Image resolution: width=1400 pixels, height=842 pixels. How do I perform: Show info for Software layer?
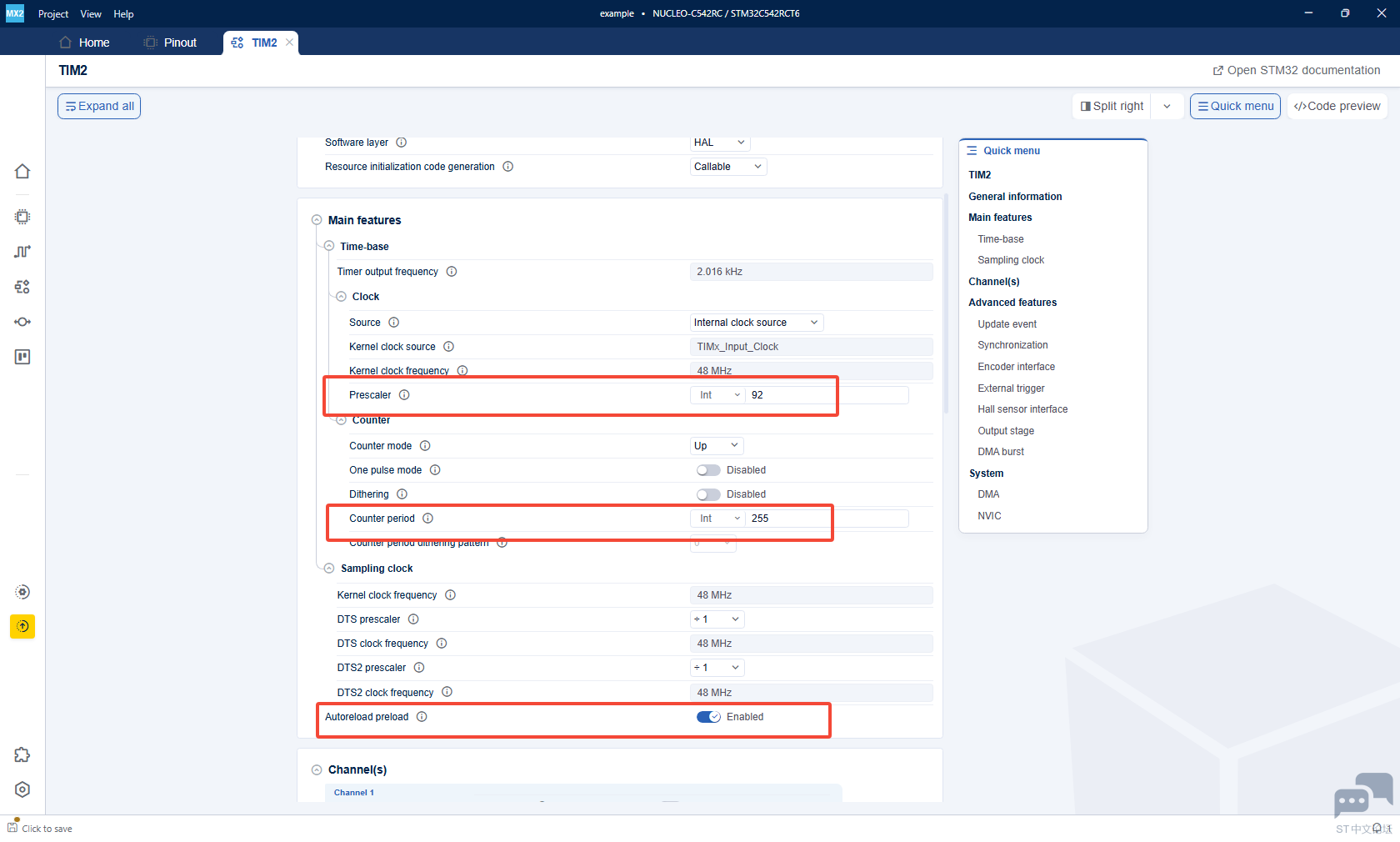coord(401,143)
